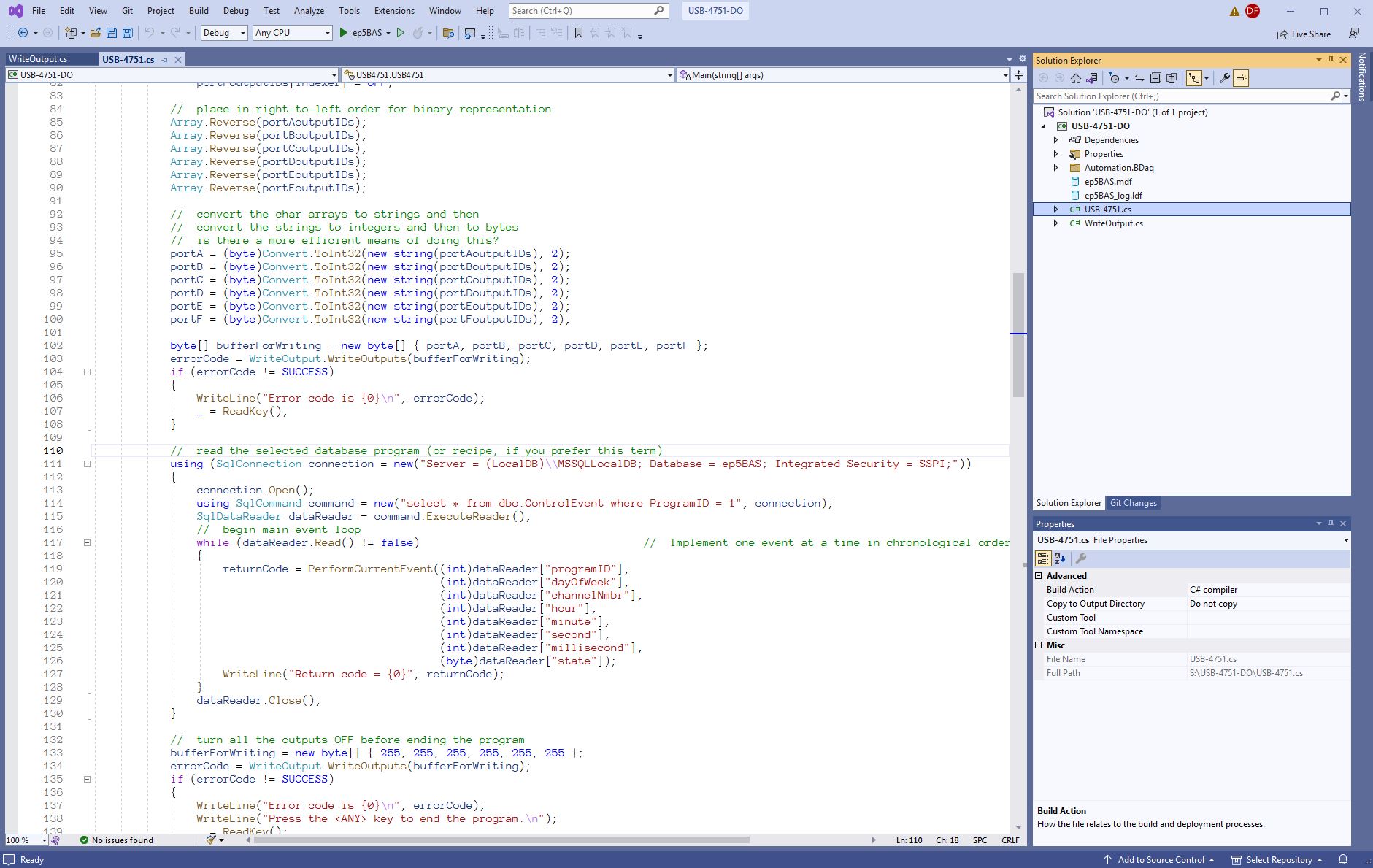The width and height of the screenshot is (1373, 868).
Task: Open Properties wrench icon in Solution Explorer
Action: tap(1225, 78)
